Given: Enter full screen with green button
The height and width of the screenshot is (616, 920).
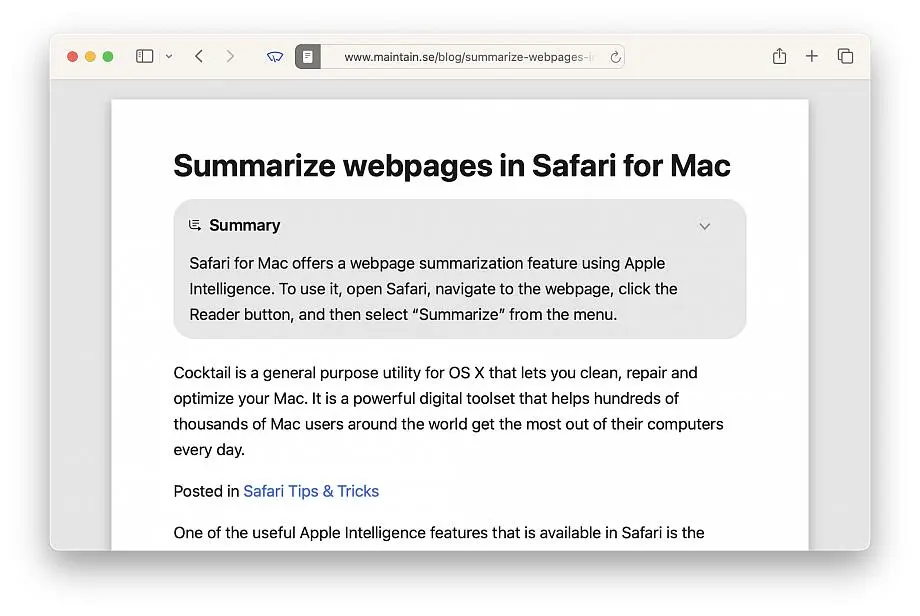Looking at the screenshot, I should click(108, 56).
